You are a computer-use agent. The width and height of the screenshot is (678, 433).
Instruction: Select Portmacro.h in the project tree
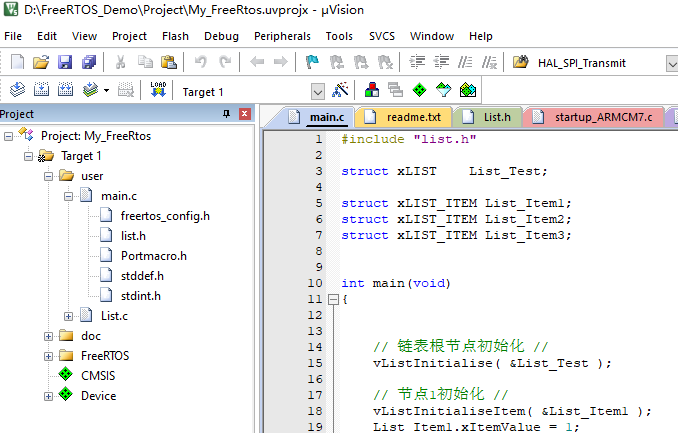pos(154,256)
